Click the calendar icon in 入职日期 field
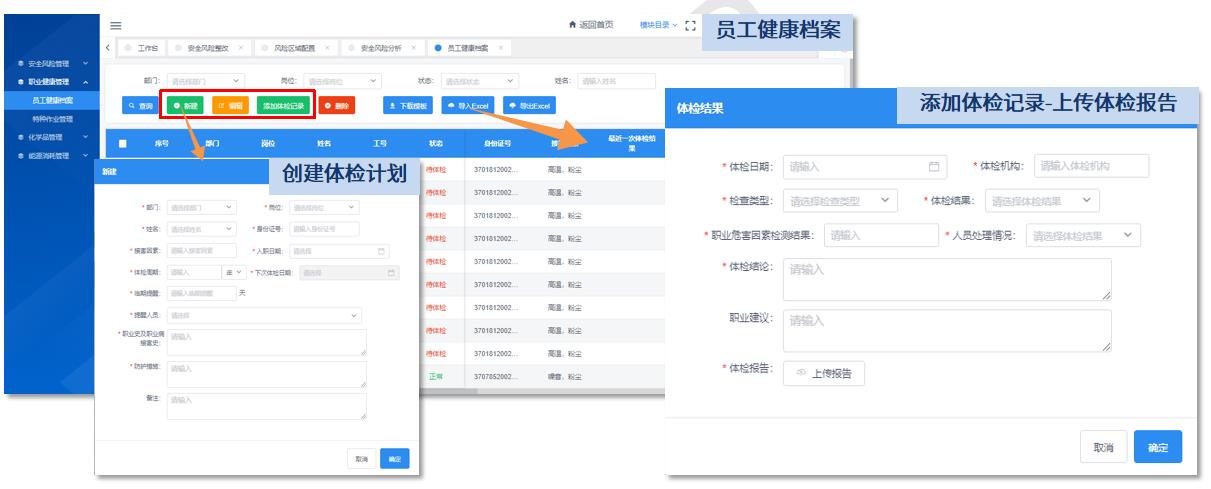The height and width of the screenshot is (489, 1211). [x=382, y=250]
